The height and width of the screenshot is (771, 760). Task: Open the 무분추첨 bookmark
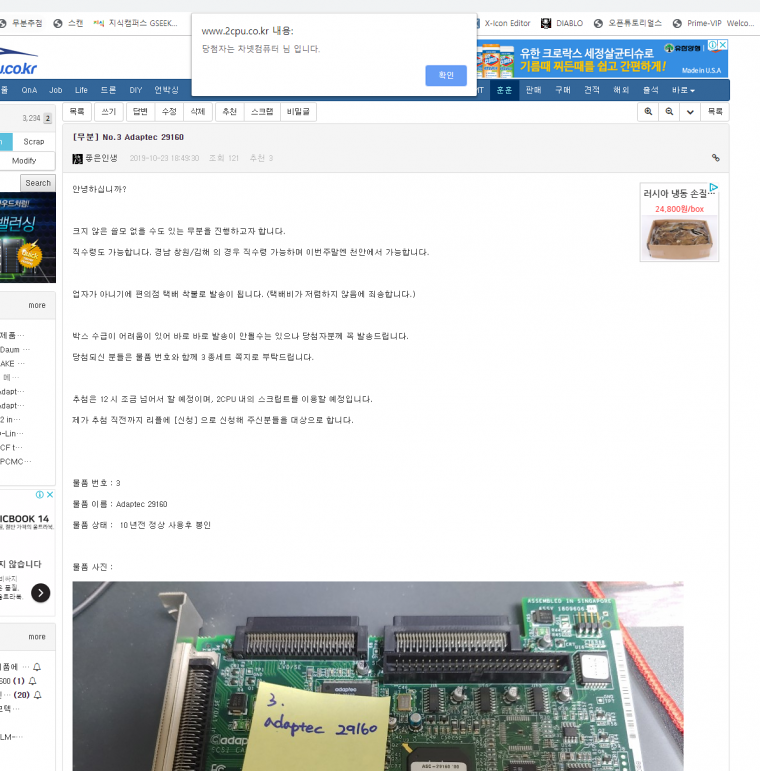tap(21, 23)
